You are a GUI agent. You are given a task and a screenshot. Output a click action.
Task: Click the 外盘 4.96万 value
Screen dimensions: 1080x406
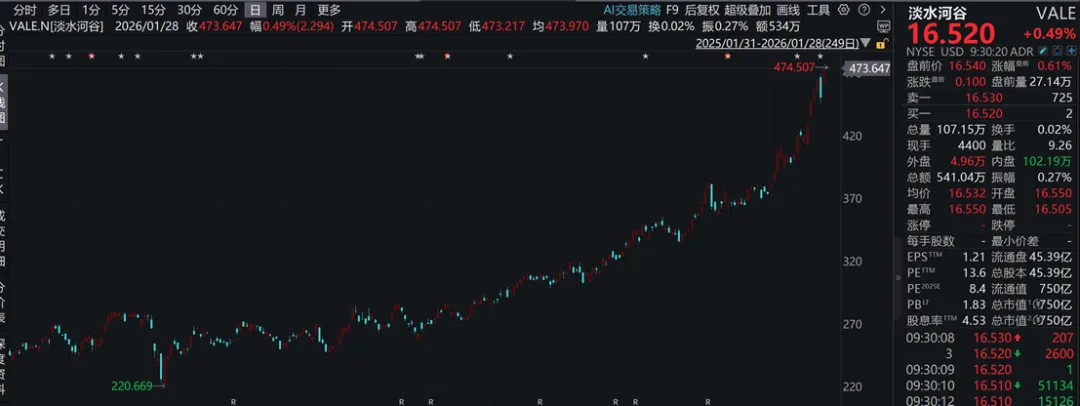(x=968, y=162)
